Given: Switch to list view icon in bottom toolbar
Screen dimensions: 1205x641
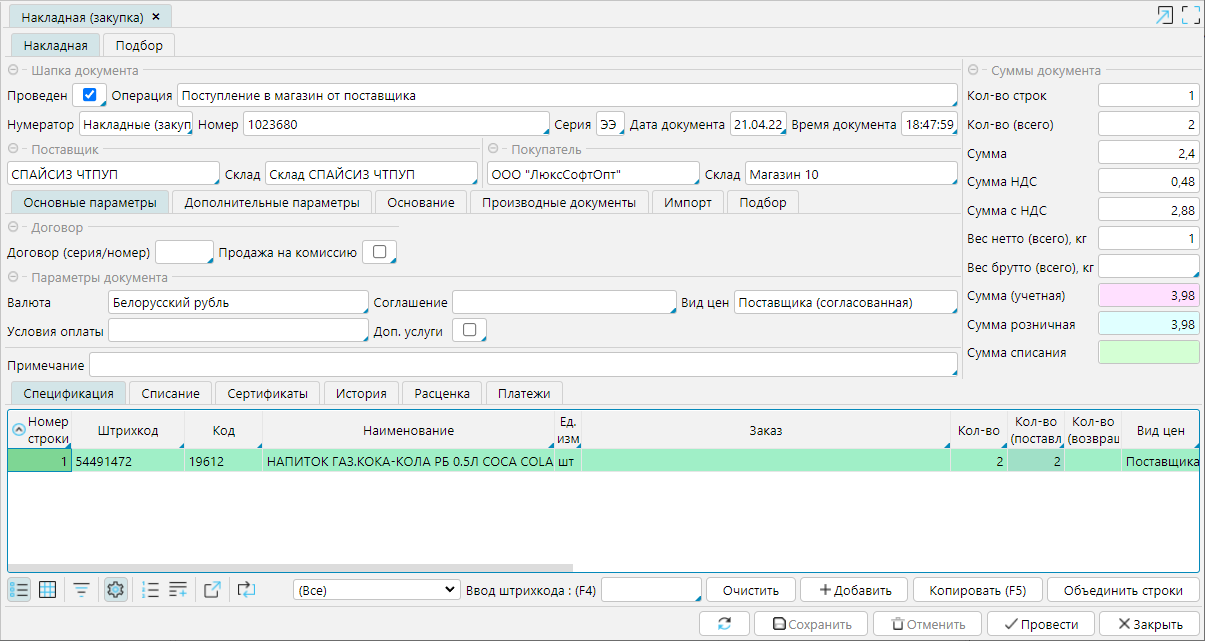Looking at the screenshot, I should pos(19,590).
